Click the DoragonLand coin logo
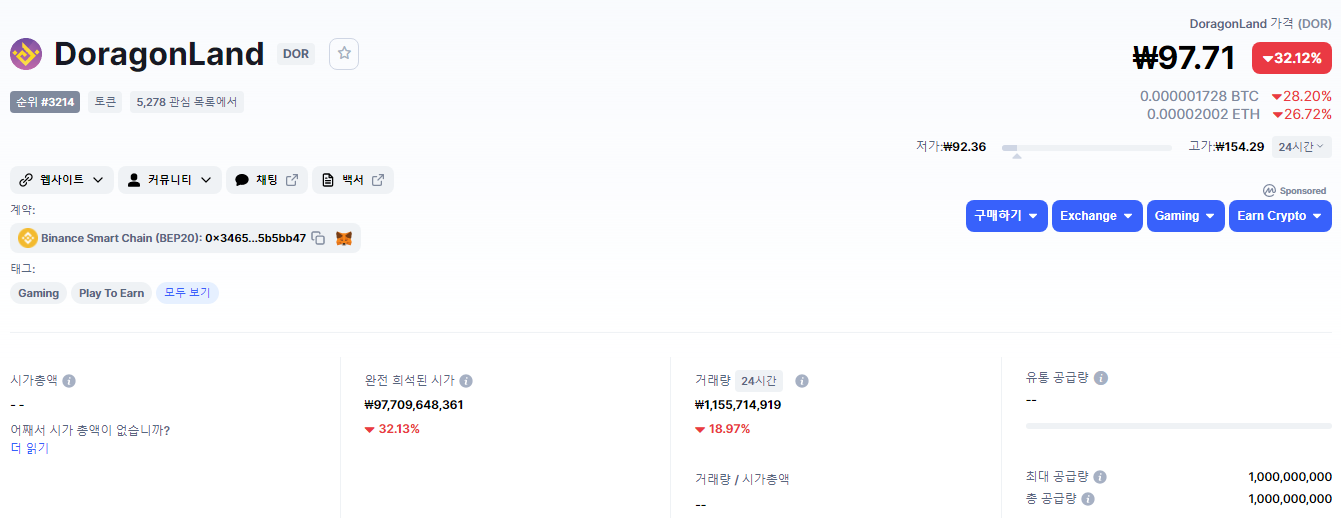1341x532 pixels. (26, 54)
